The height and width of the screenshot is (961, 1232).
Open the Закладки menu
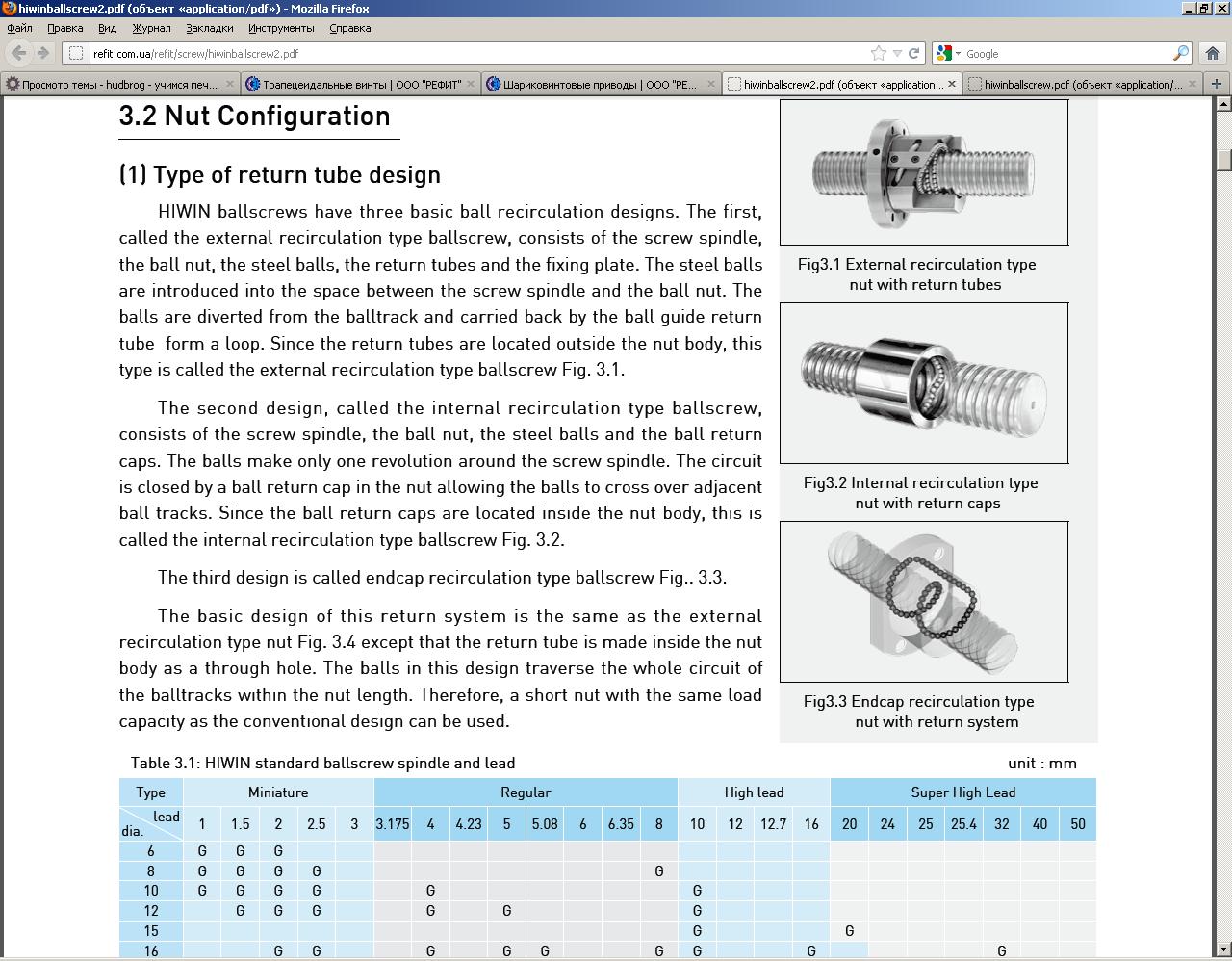point(209,28)
